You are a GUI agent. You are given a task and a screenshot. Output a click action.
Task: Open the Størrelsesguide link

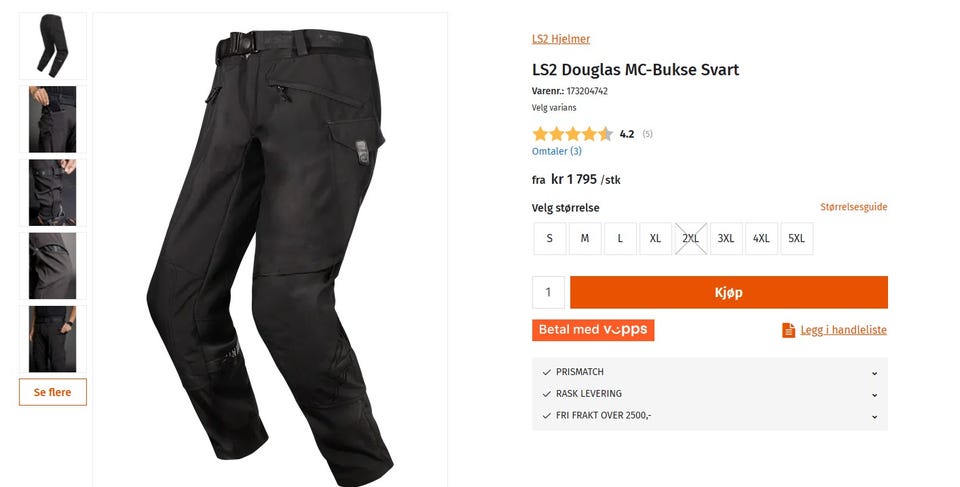[x=853, y=207]
